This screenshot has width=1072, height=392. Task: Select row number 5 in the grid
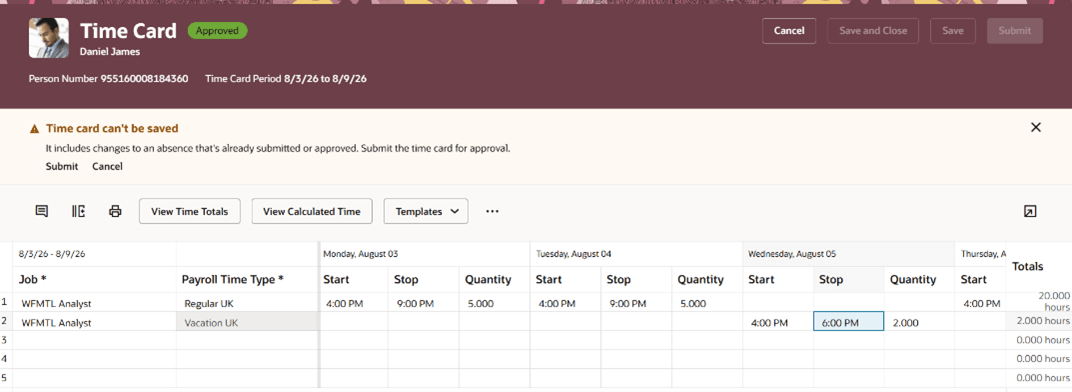[x=5, y=377]
